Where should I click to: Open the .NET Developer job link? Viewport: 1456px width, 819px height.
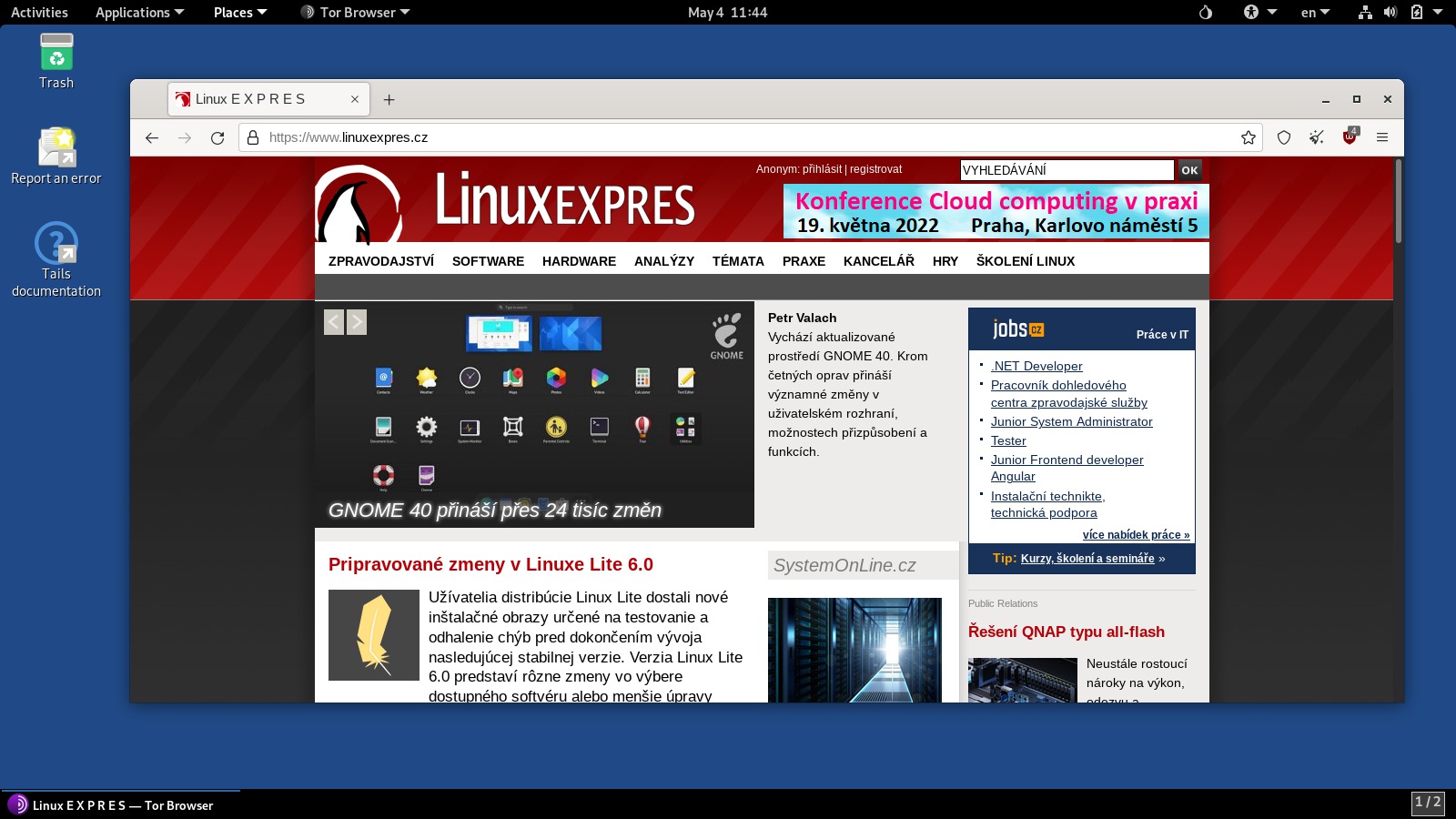click(x=1036, y=366)
